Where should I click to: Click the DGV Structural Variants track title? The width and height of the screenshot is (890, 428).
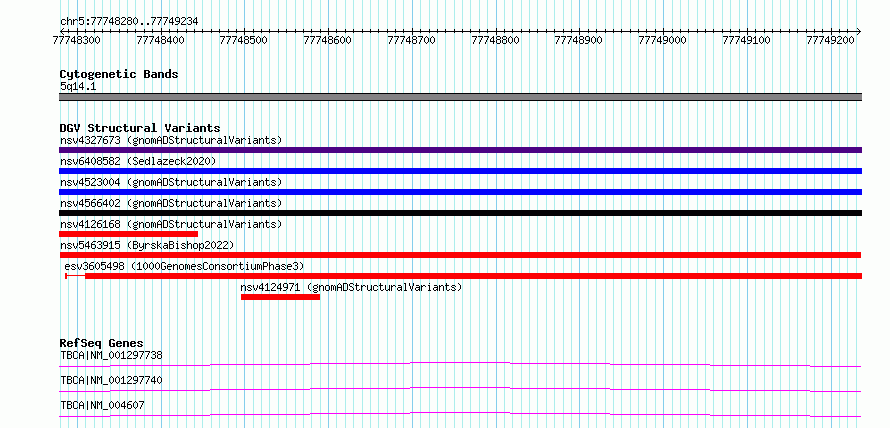140,128
